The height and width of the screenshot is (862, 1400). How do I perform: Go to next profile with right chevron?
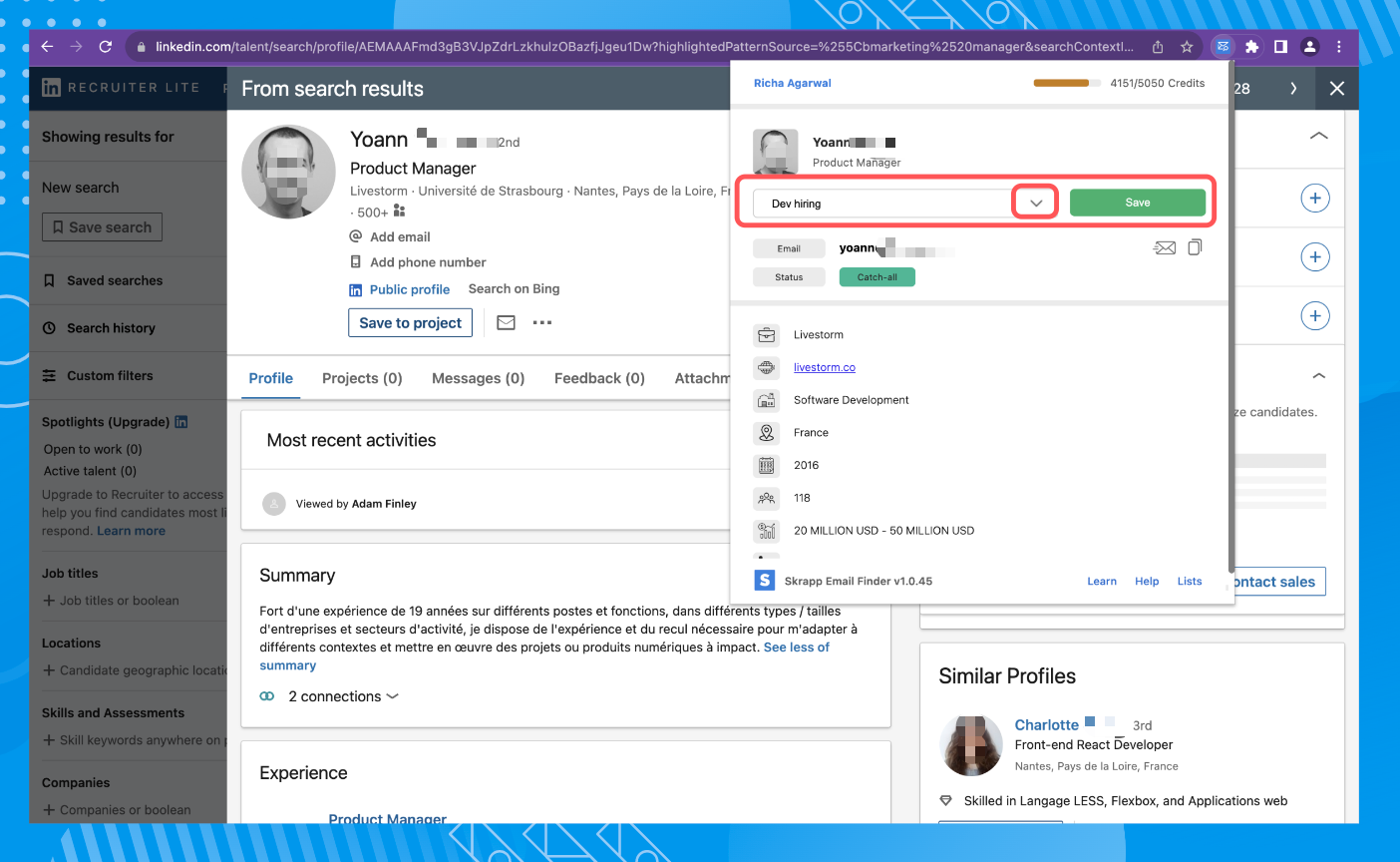click(1293, 89)
